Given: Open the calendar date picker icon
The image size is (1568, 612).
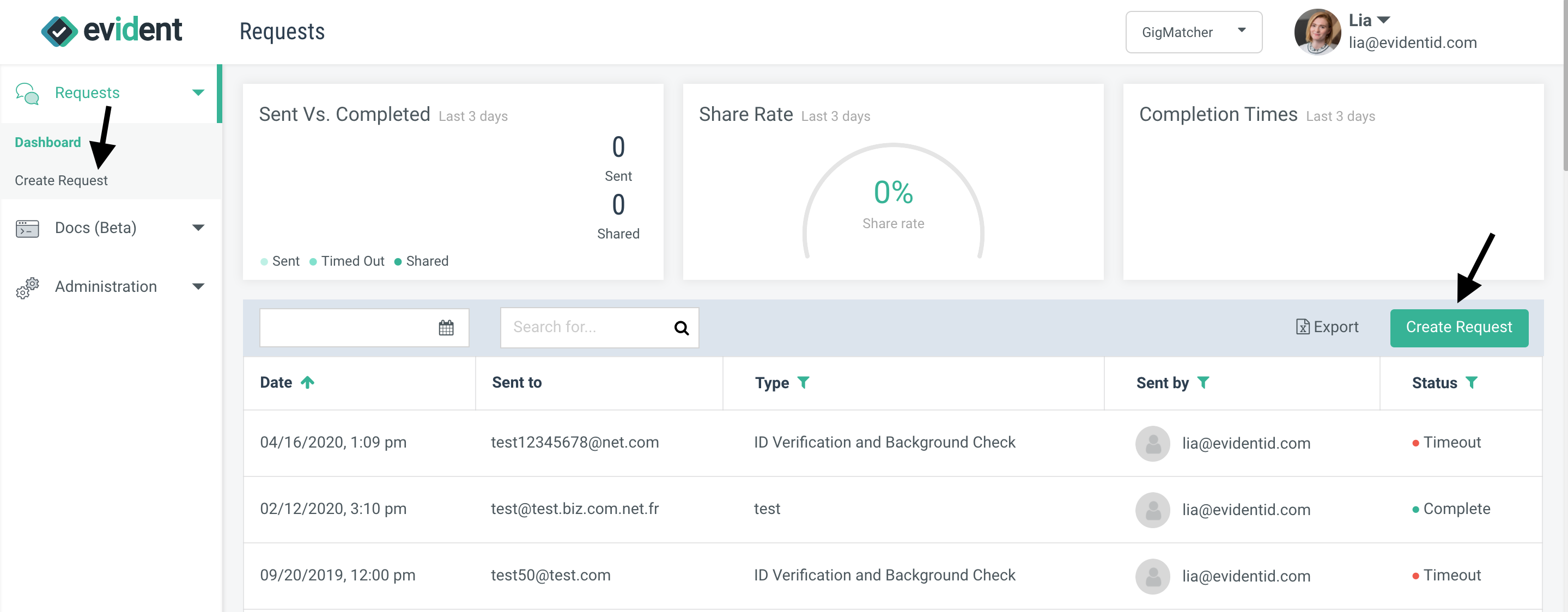Looking at the screenshot, I should pyautogui.click(x=446, y=328).
